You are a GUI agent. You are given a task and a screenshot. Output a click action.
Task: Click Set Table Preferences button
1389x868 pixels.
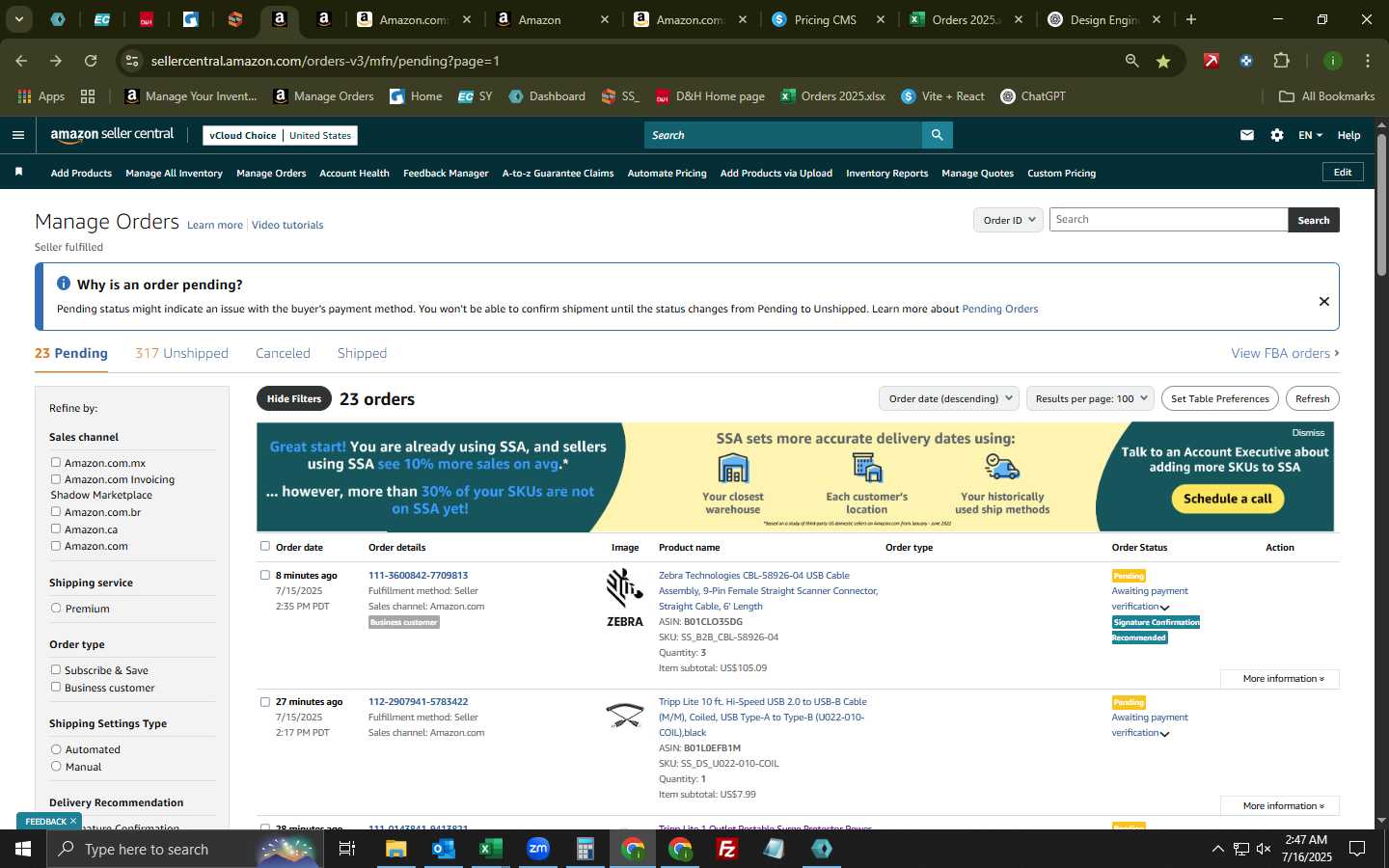(x=1219, y=398)
